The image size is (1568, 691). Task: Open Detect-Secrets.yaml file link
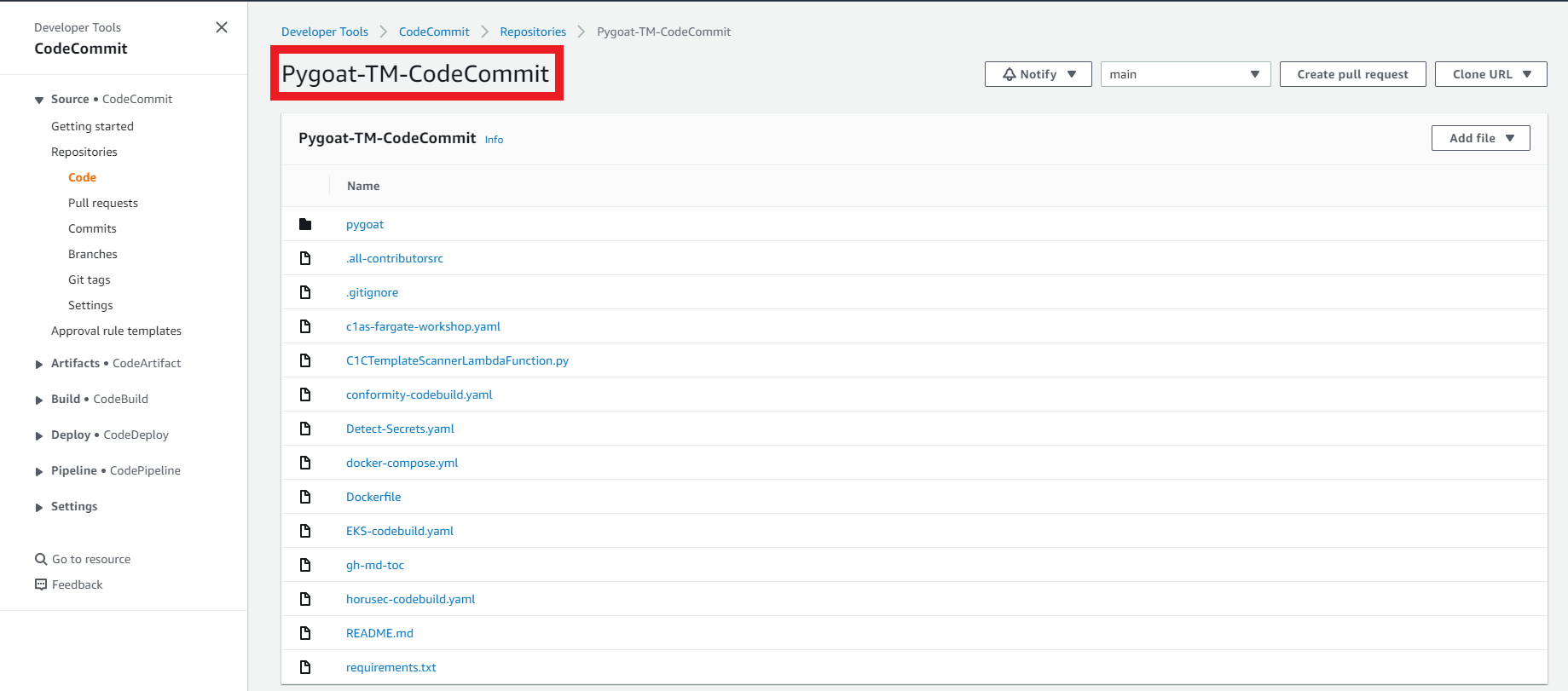click(400, 429)
